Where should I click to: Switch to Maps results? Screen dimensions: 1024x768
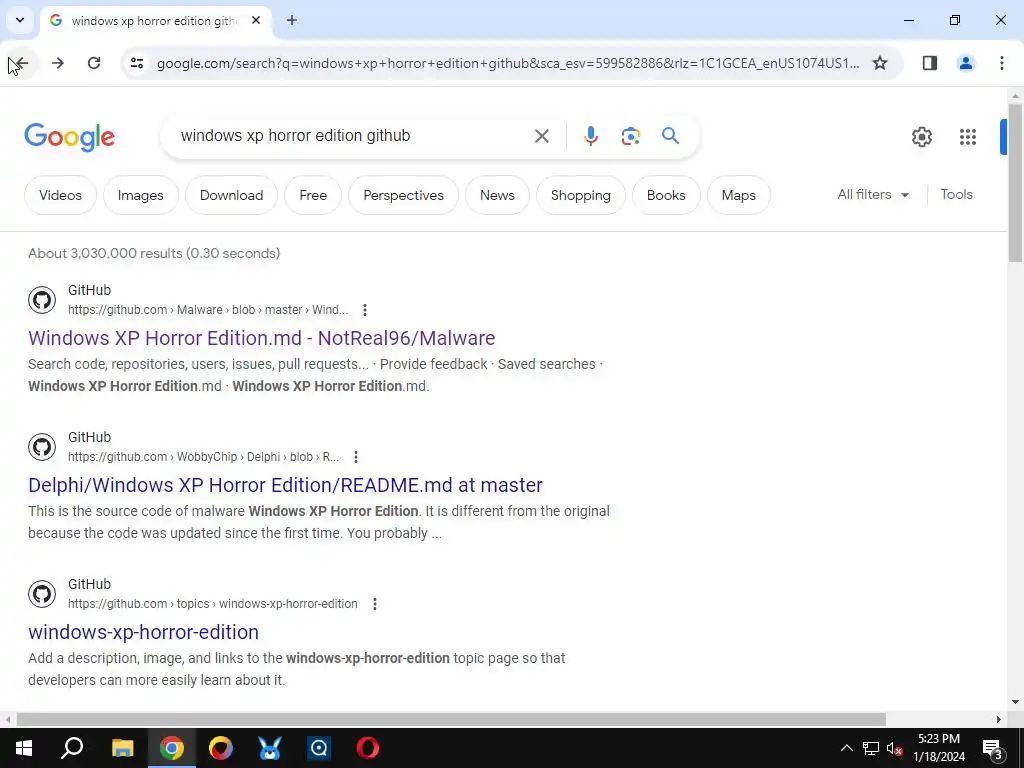pos(739,195)
